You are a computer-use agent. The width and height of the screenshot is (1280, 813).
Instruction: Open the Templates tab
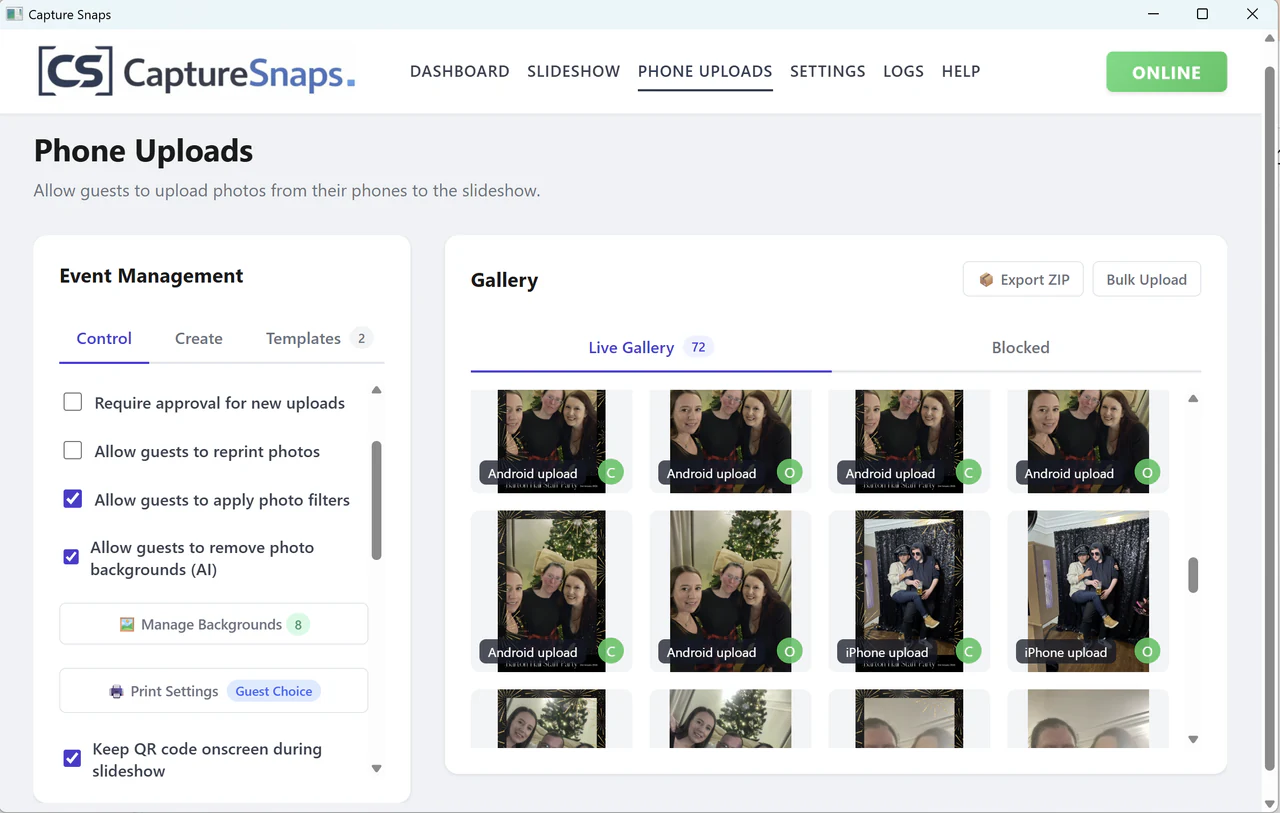coord(319,338)
